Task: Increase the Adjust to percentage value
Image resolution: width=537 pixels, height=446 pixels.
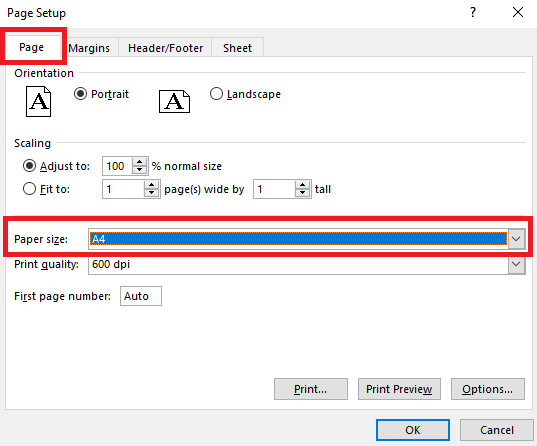Action: [x=139, y=162]
